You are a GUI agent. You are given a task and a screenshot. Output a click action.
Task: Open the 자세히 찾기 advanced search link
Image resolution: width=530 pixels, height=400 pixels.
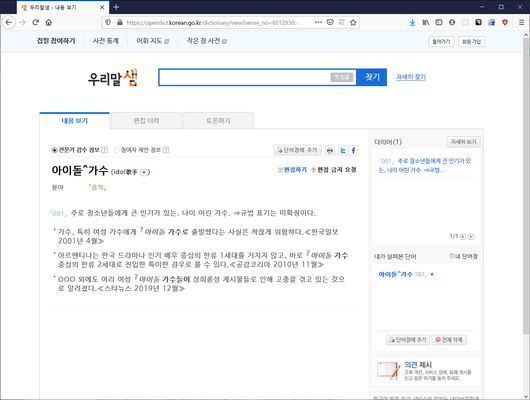[x=411, y=77]
